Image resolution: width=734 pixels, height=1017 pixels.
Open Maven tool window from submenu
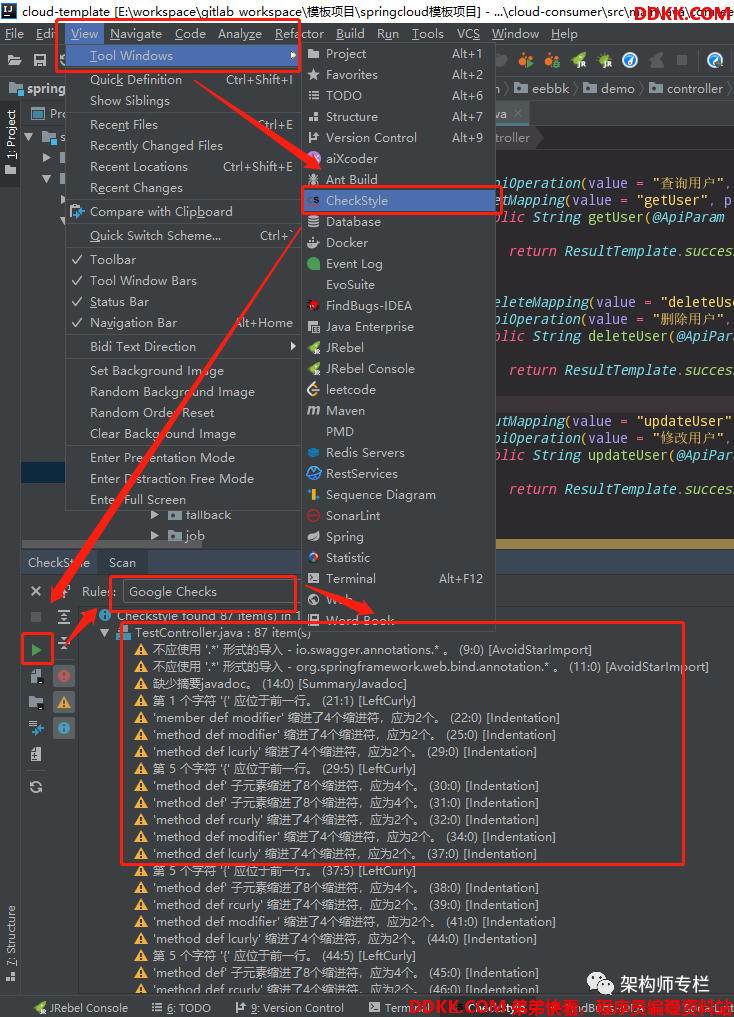[398, 411]
